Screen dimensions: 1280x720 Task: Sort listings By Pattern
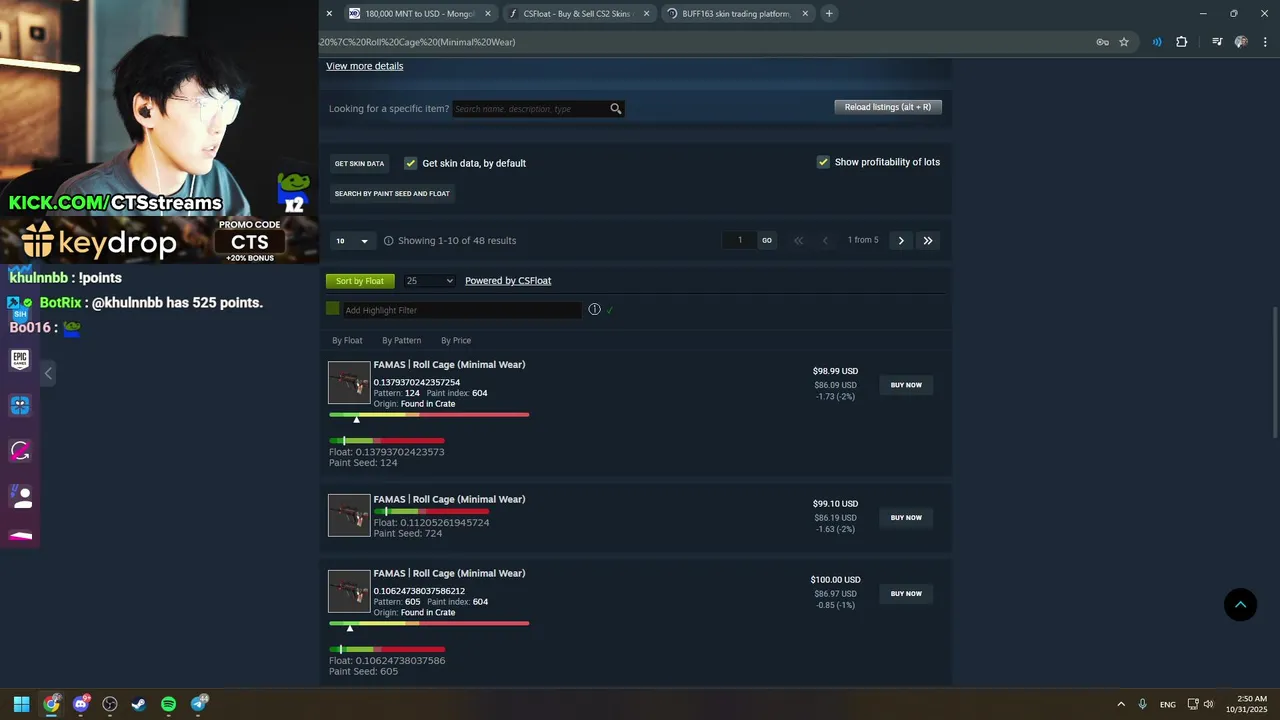(401, 341)
